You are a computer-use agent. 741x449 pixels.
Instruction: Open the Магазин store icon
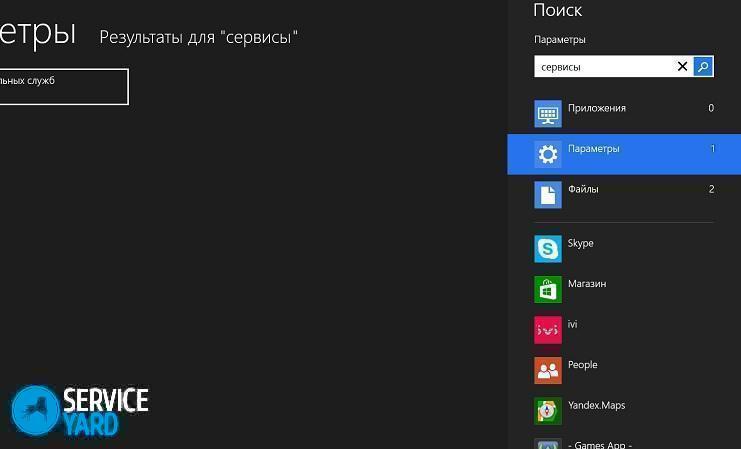pos(548,289)
